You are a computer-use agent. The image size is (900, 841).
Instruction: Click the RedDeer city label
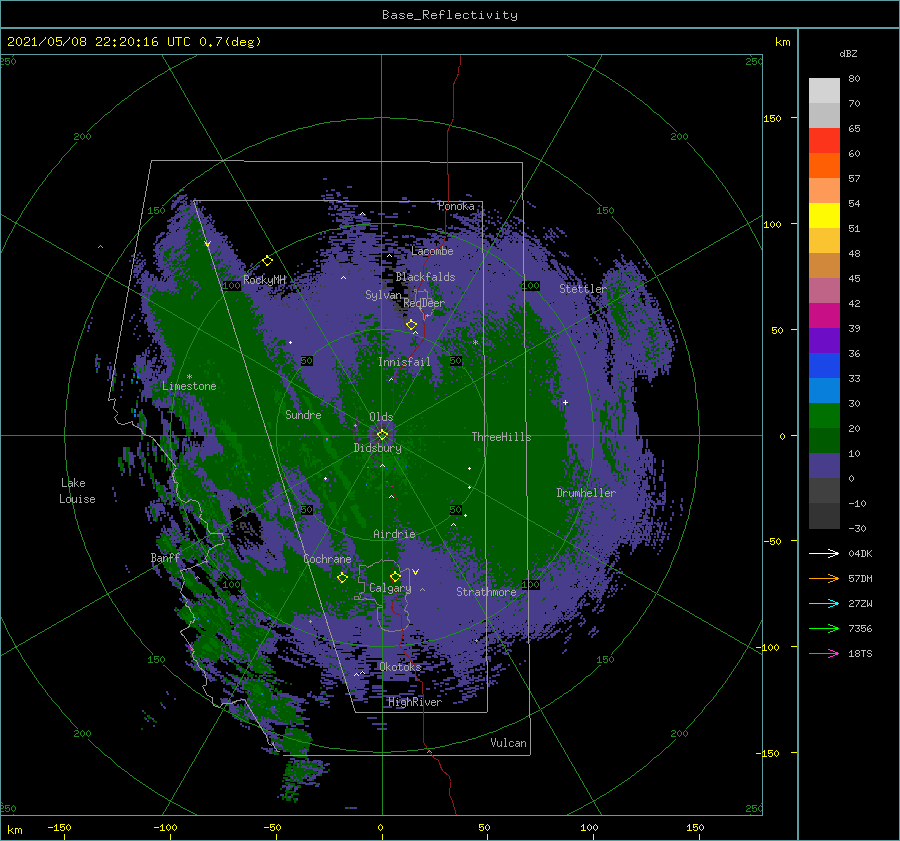(424, 303)
